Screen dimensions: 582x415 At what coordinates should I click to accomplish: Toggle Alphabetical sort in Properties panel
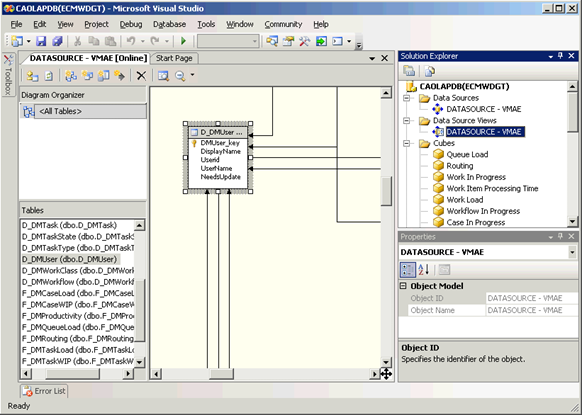tap(424, 270)
